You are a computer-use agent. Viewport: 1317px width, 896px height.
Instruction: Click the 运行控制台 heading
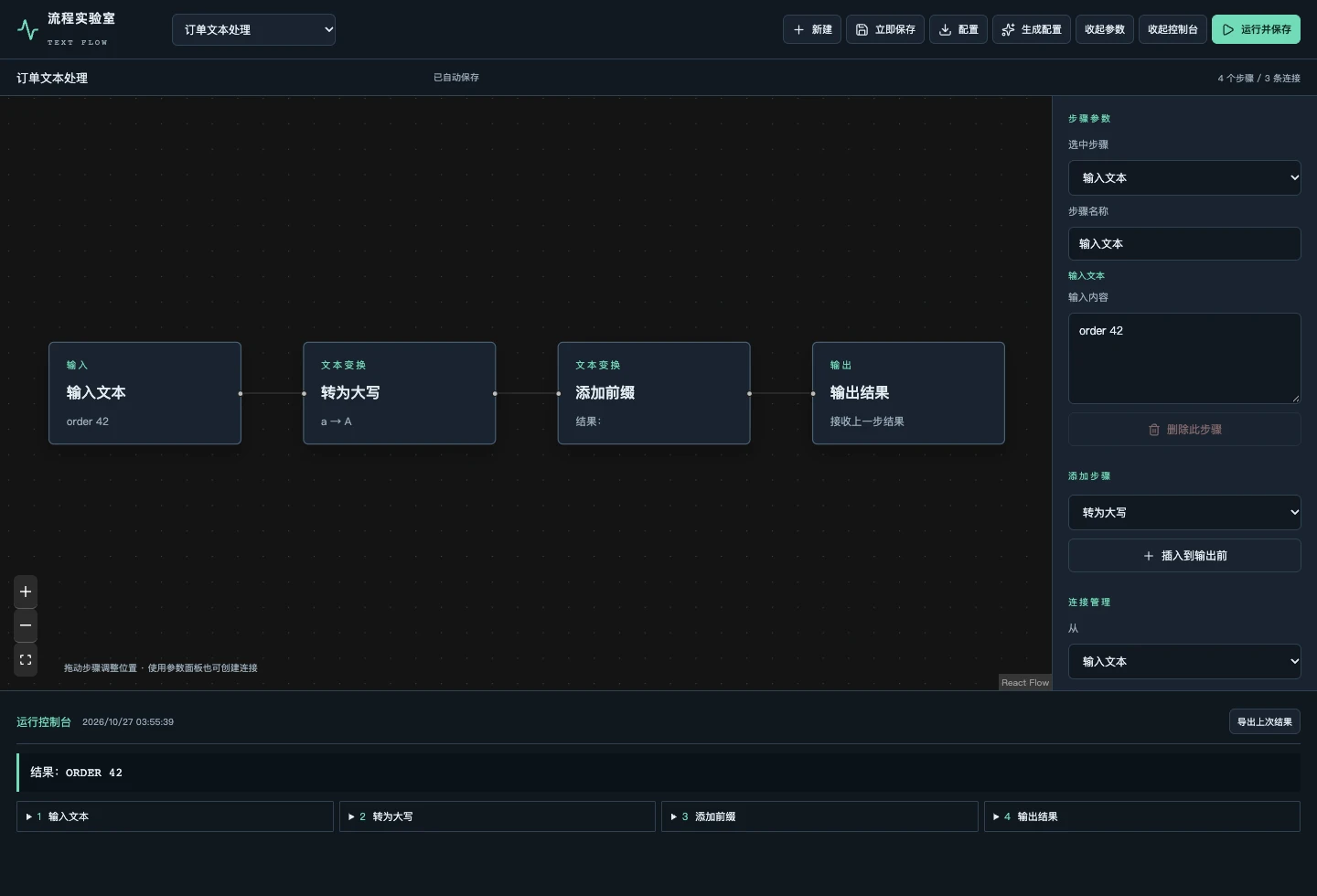coord(44,721)
